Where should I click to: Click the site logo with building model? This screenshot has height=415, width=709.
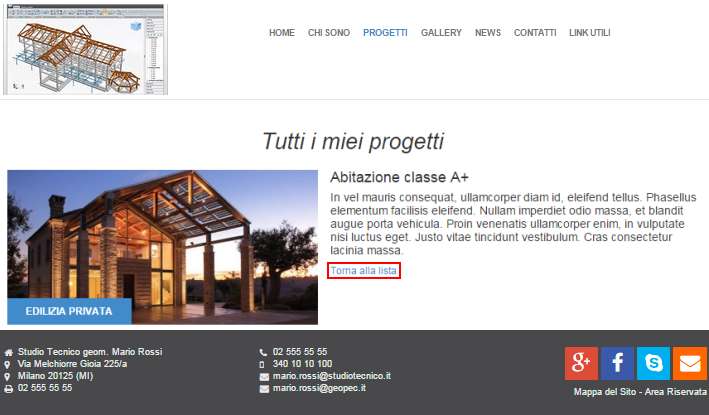[86, 50]
